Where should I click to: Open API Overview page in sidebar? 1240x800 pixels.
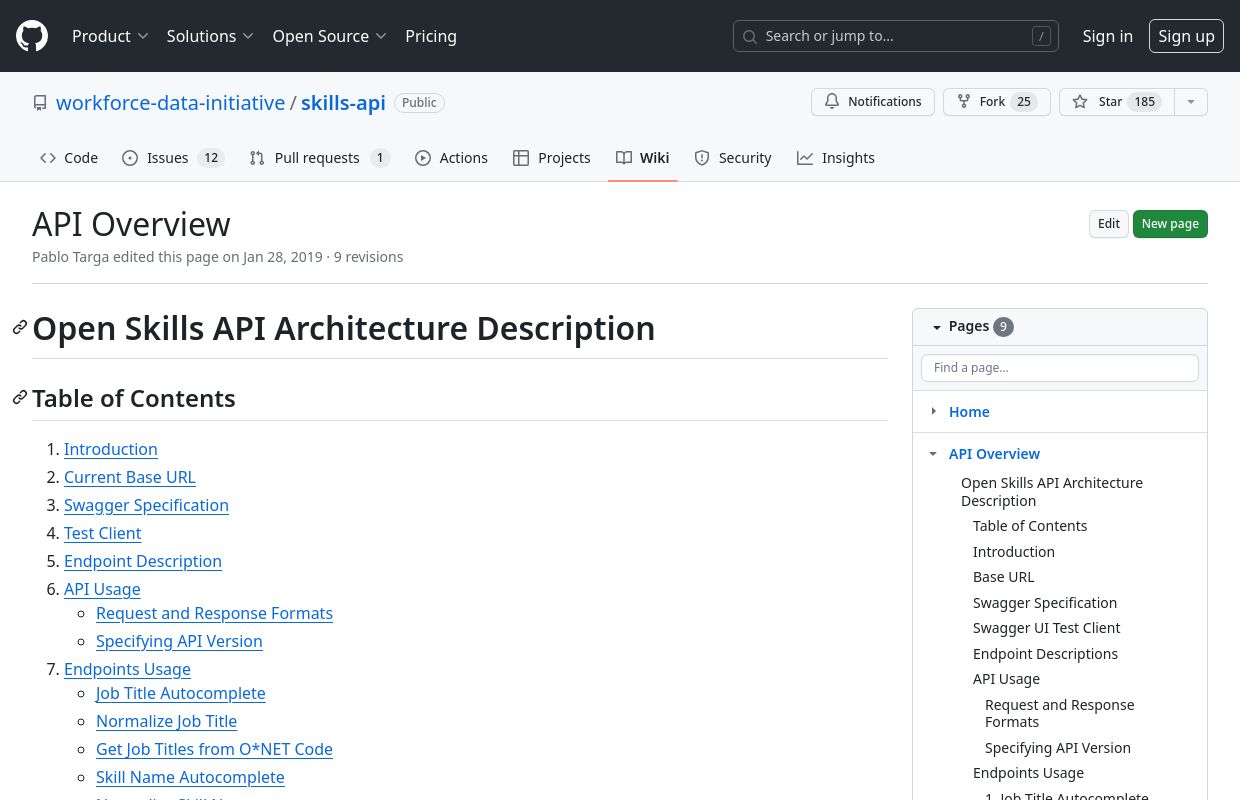click(994, 454)
